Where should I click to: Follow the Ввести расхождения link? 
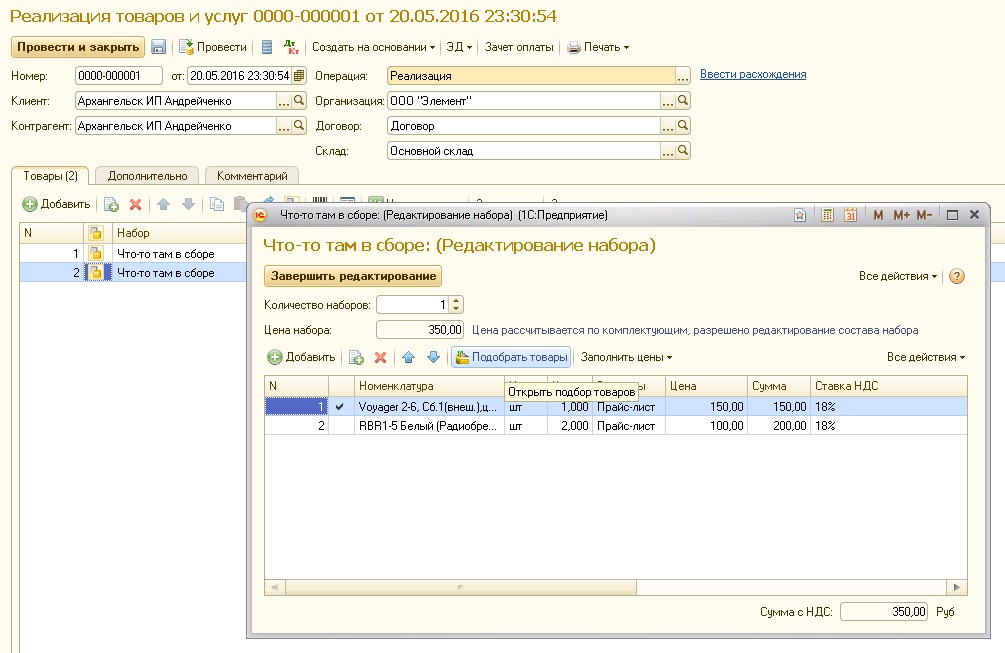pyautogui.click(x=753, y=75)
